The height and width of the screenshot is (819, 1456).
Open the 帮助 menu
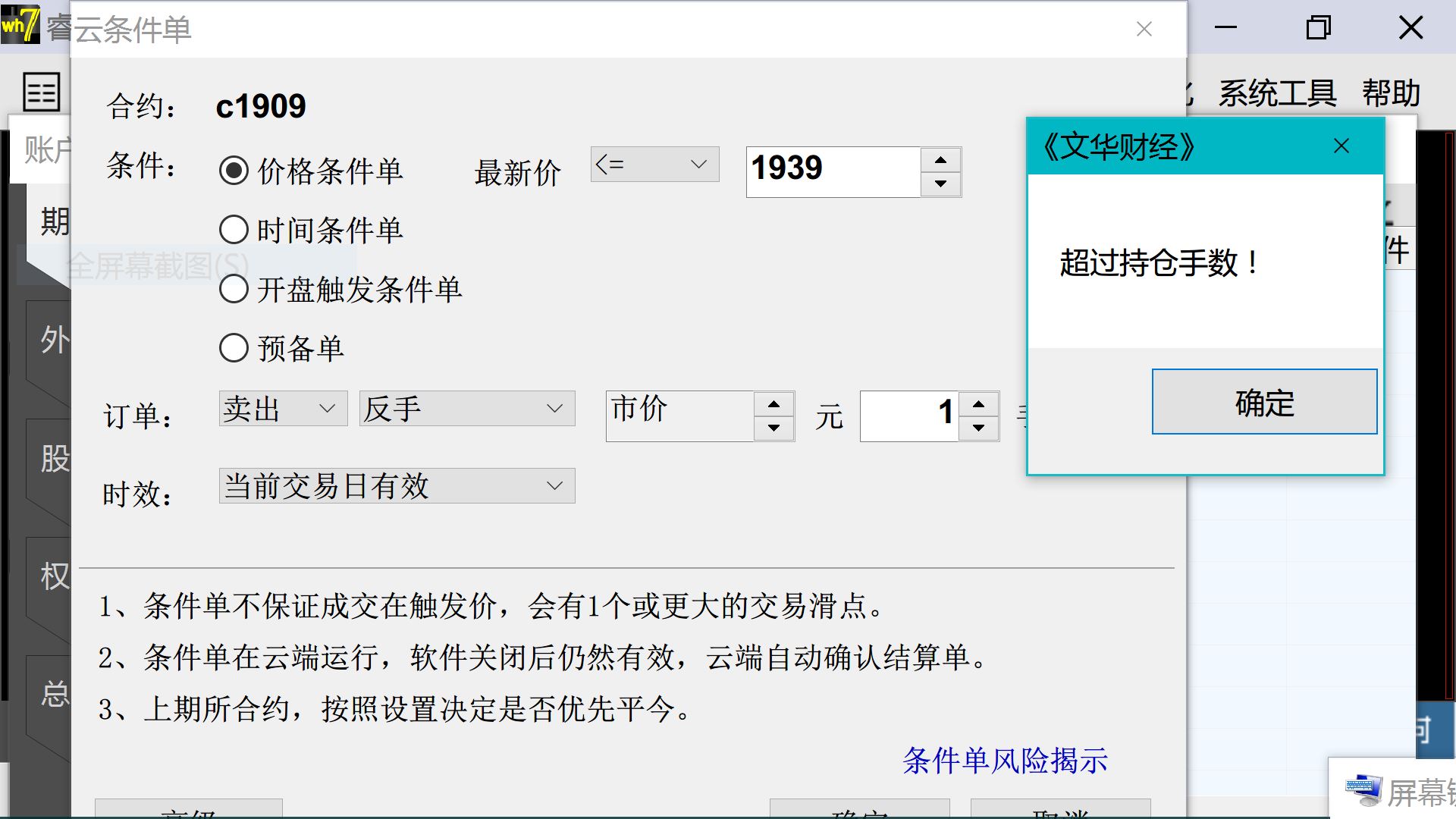pos(1390,93)
